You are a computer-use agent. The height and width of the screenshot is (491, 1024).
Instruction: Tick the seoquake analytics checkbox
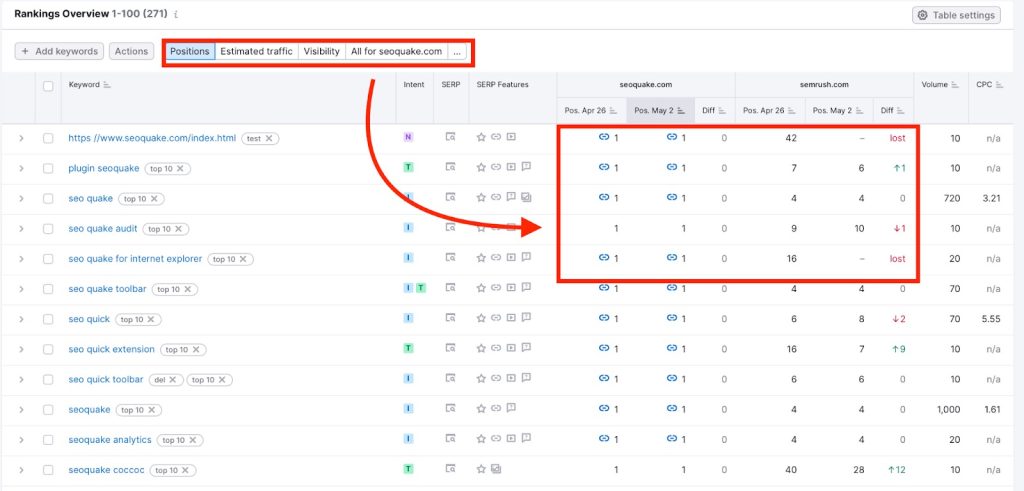[x=48, y=439]
